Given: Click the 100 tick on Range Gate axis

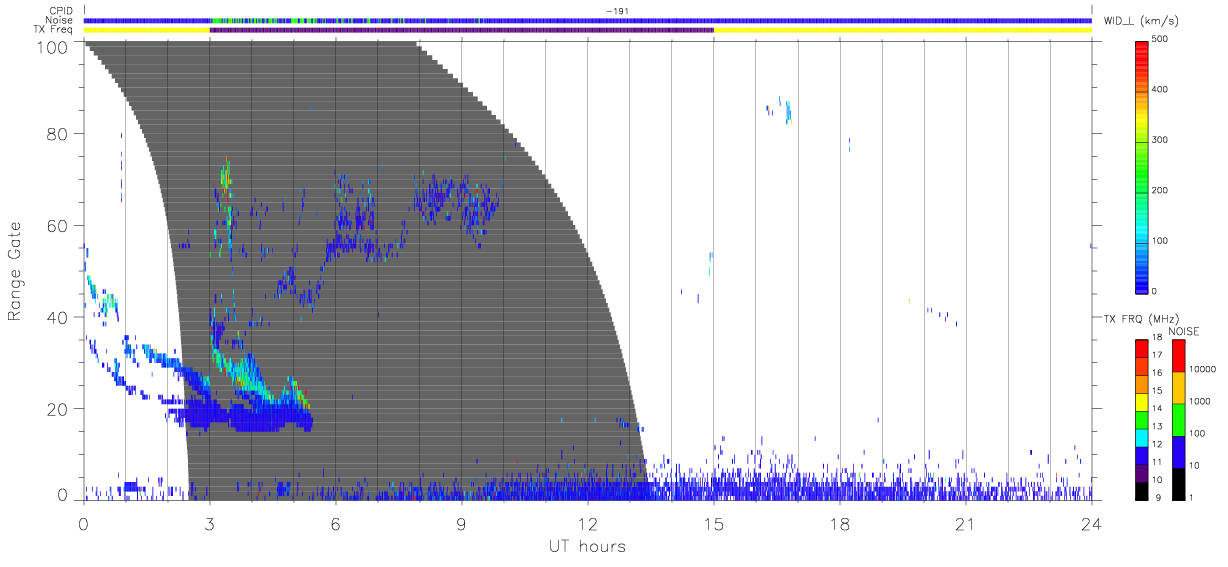Looking at the screenshot, I should click(55, 47).
